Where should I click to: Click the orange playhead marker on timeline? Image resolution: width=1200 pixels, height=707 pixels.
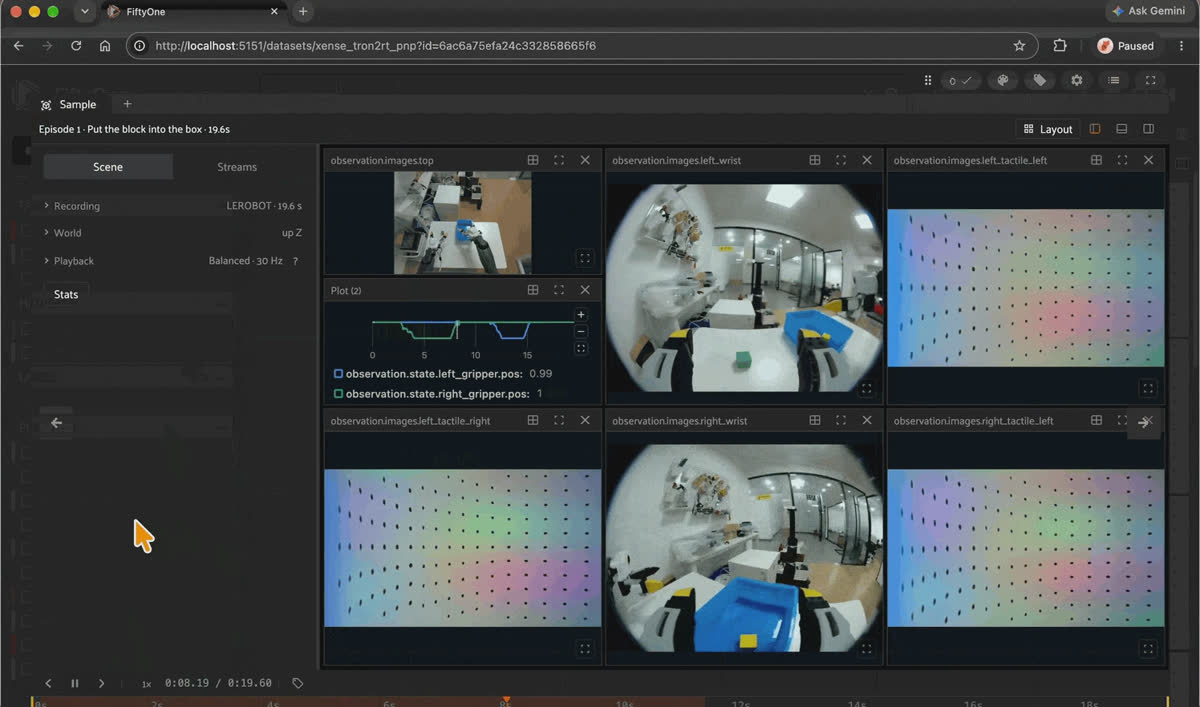tap(506, 700)
